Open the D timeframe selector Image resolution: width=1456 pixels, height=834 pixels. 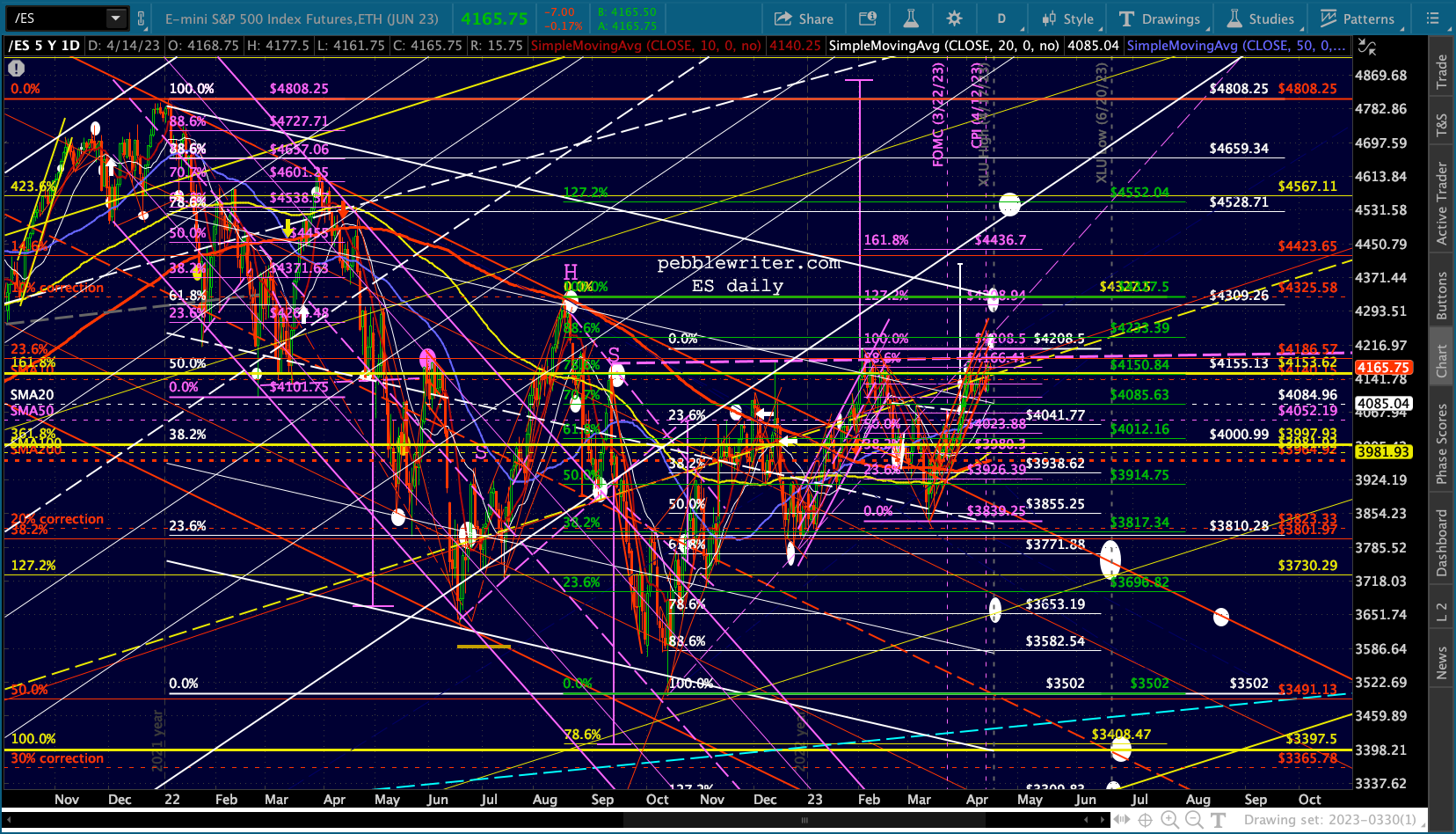point(1001,18)
